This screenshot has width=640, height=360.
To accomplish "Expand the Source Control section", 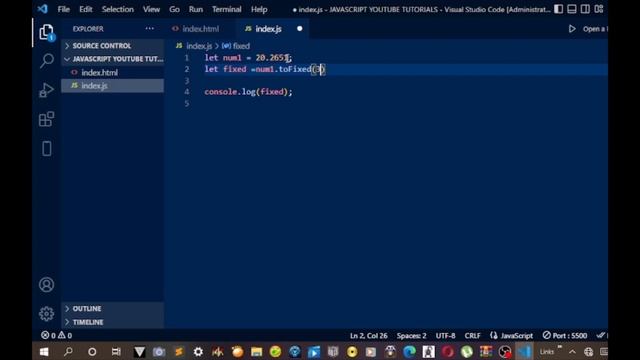I will click(113, 46).
